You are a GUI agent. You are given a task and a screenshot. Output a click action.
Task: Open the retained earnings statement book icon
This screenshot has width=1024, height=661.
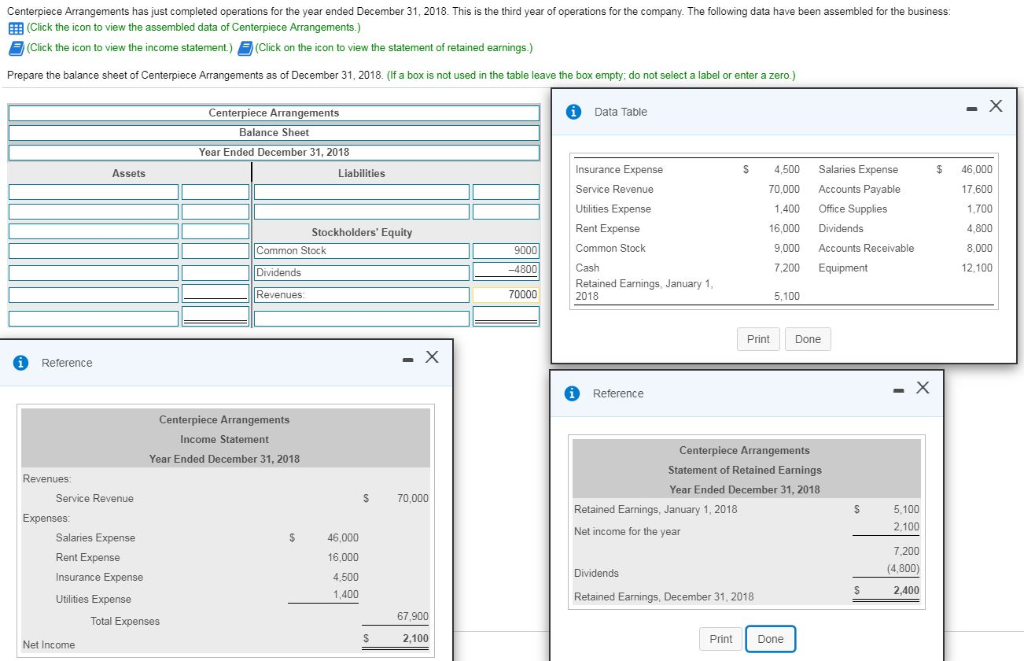coord(245,48)
